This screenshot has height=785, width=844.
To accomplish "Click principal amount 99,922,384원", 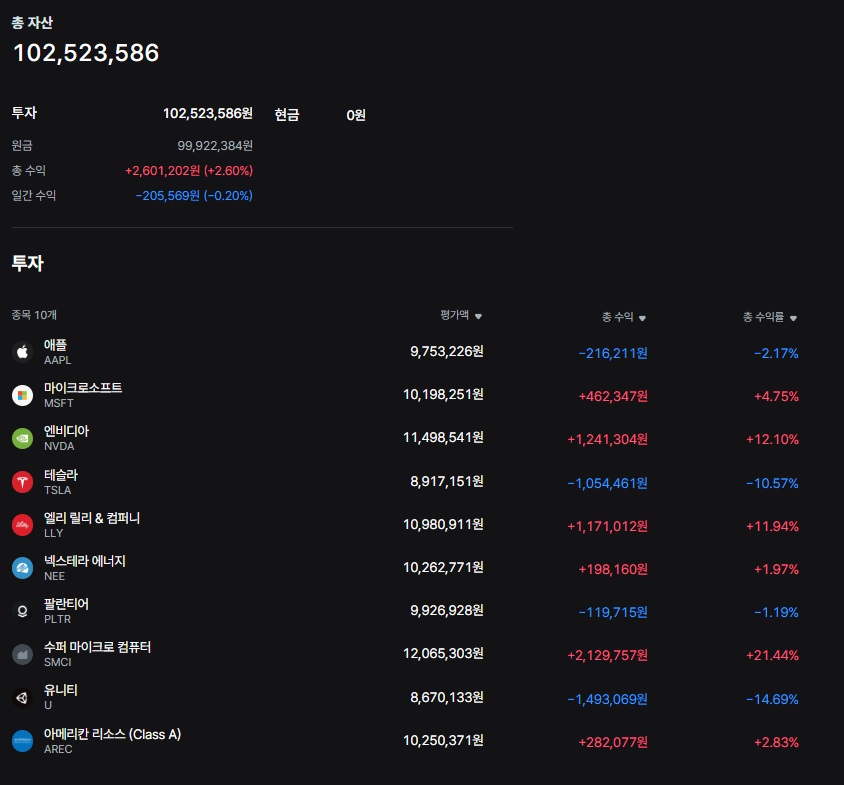I will (x=215, y=146).
